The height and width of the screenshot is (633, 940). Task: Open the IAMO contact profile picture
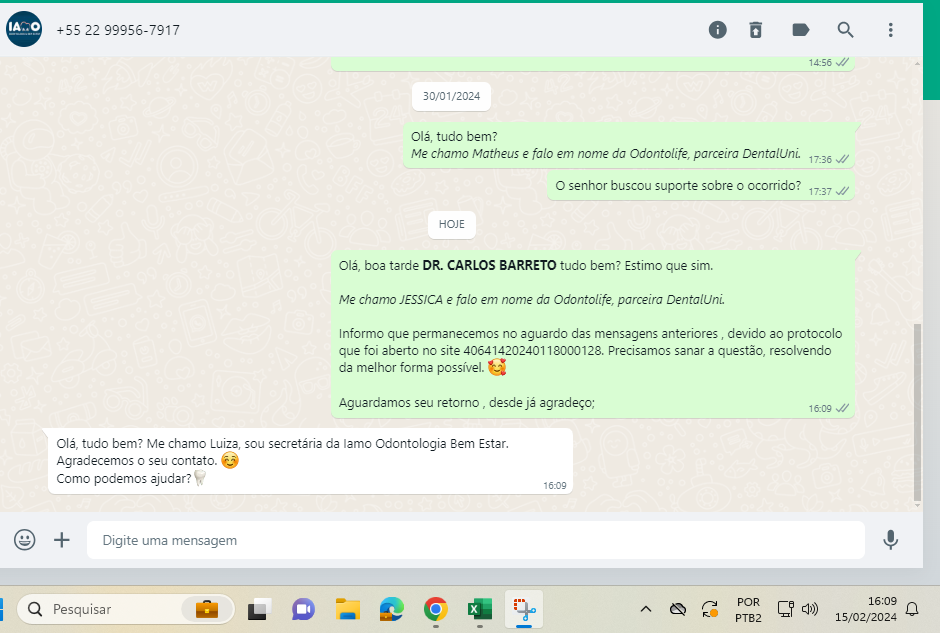[24, 29]
